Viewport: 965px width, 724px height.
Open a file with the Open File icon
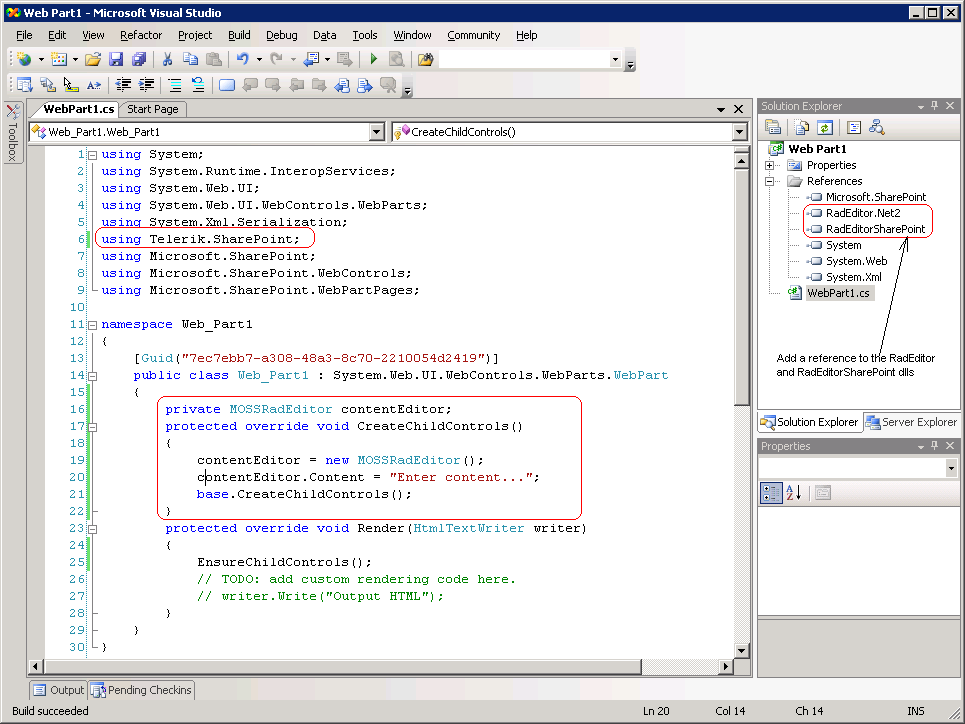pos(93,59)
